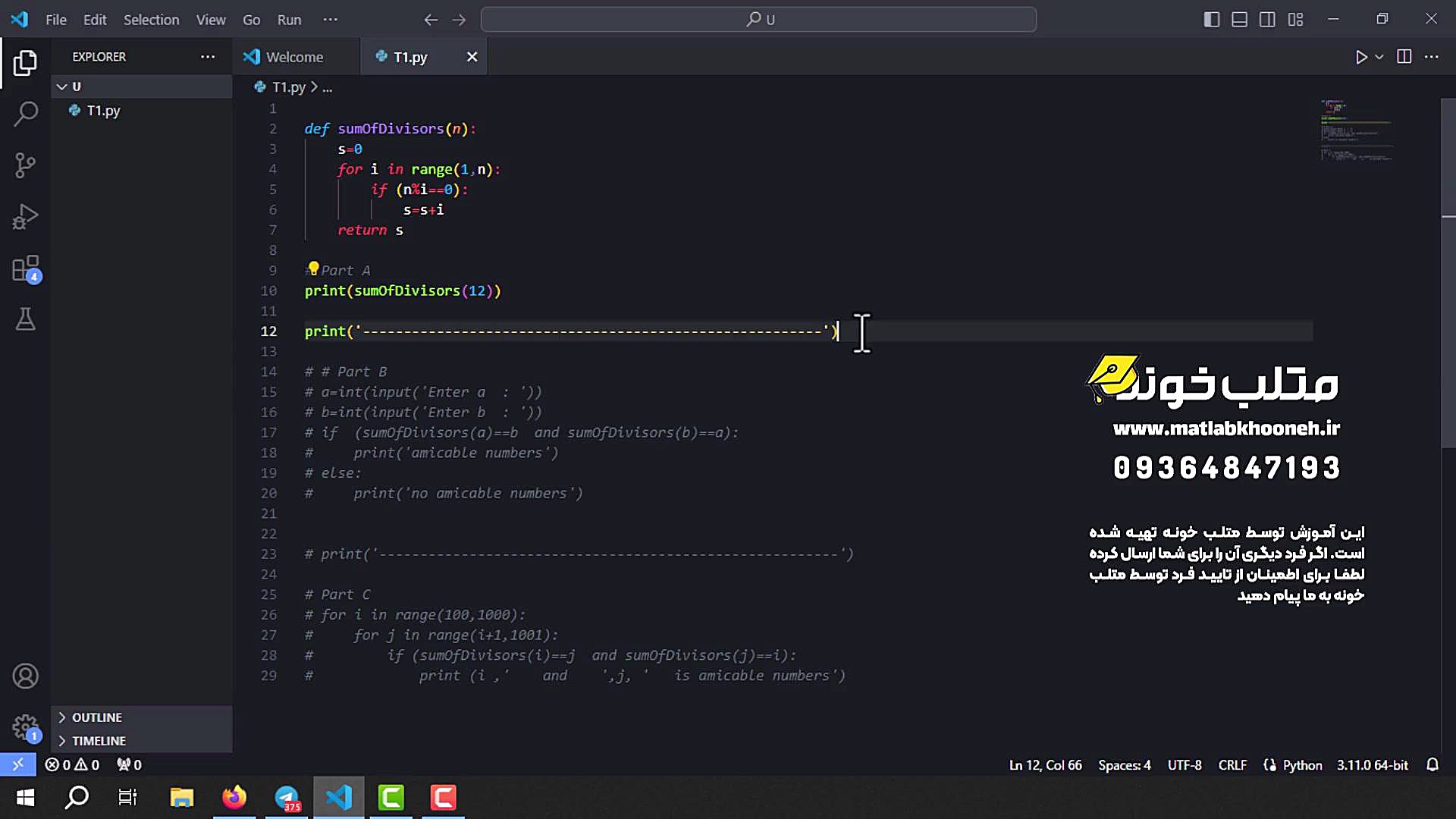The height and width of the screenshot is (819, 1456).
Task: Toggle the primary side bar
Action: pos(1212,20)
